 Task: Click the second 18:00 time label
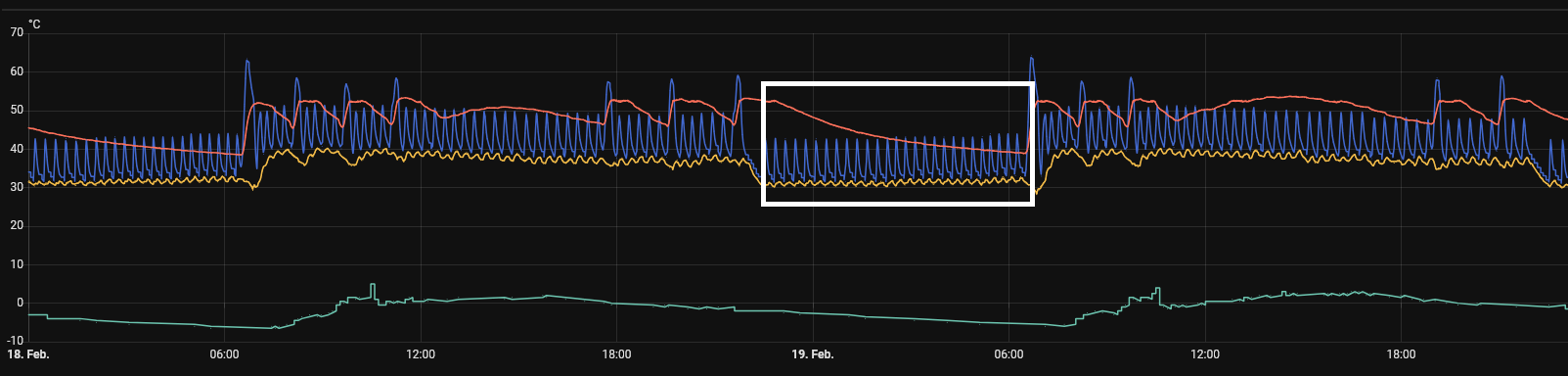click(x=1401, y=354)
